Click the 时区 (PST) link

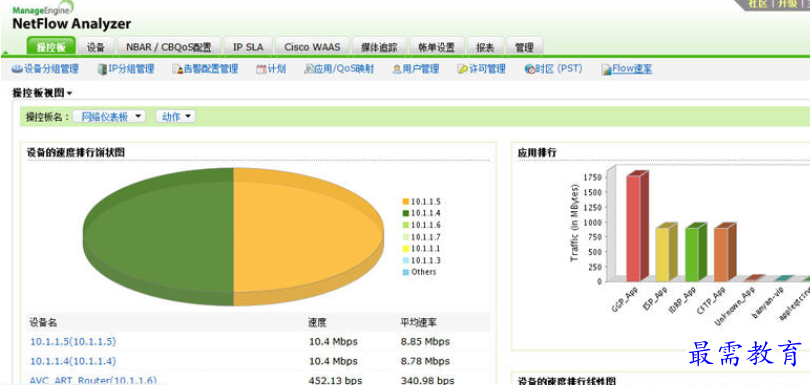click(559, 69)
